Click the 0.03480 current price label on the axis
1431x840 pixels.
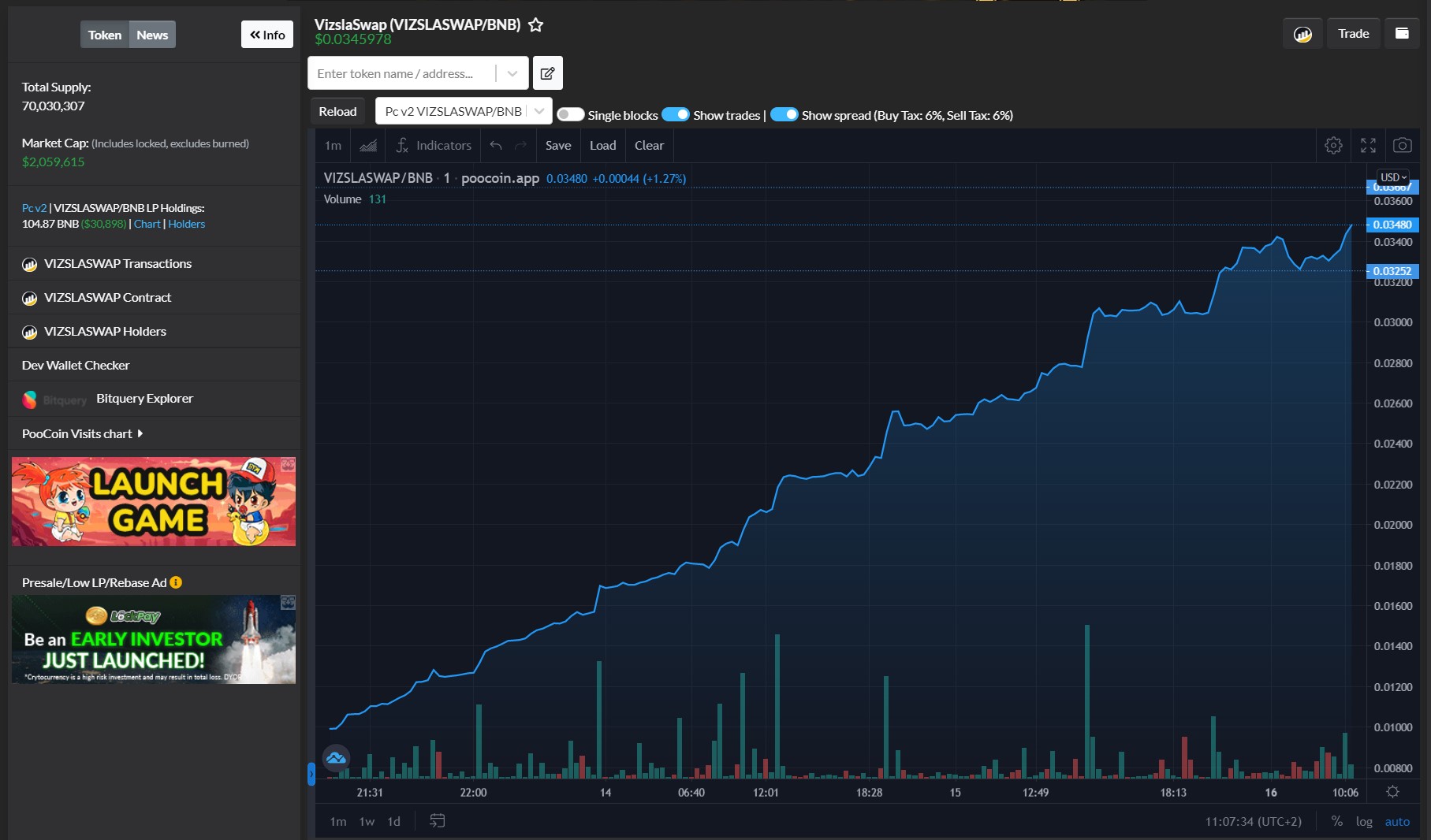pos(1392,225)
